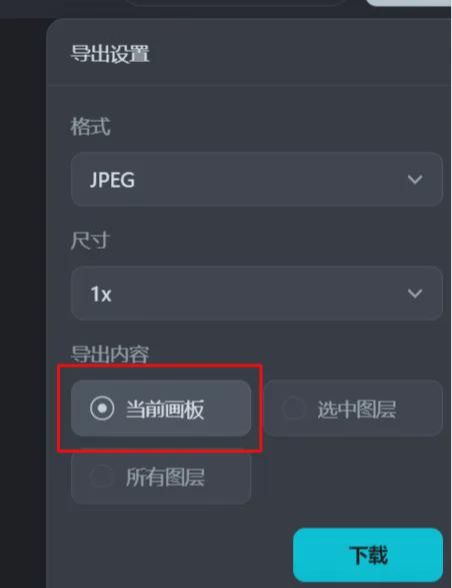Viewport: 452px width, 588px height.
Task: Select the 选中图层 radio circle
Action: (x=294, y=408)
